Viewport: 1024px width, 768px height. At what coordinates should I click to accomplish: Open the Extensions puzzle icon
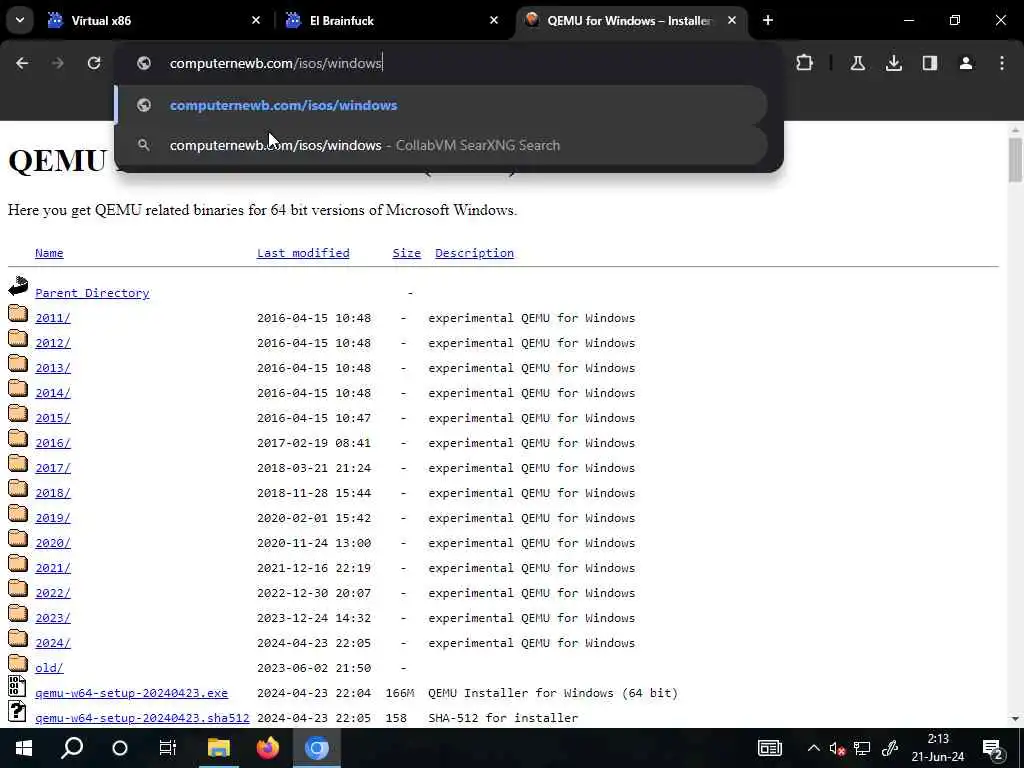pyautogui.click(x=805, y=63)
